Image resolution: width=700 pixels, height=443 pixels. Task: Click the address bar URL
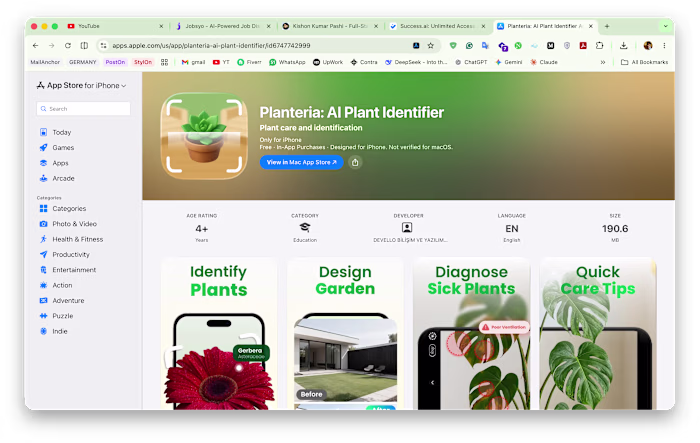click(211, 45)
